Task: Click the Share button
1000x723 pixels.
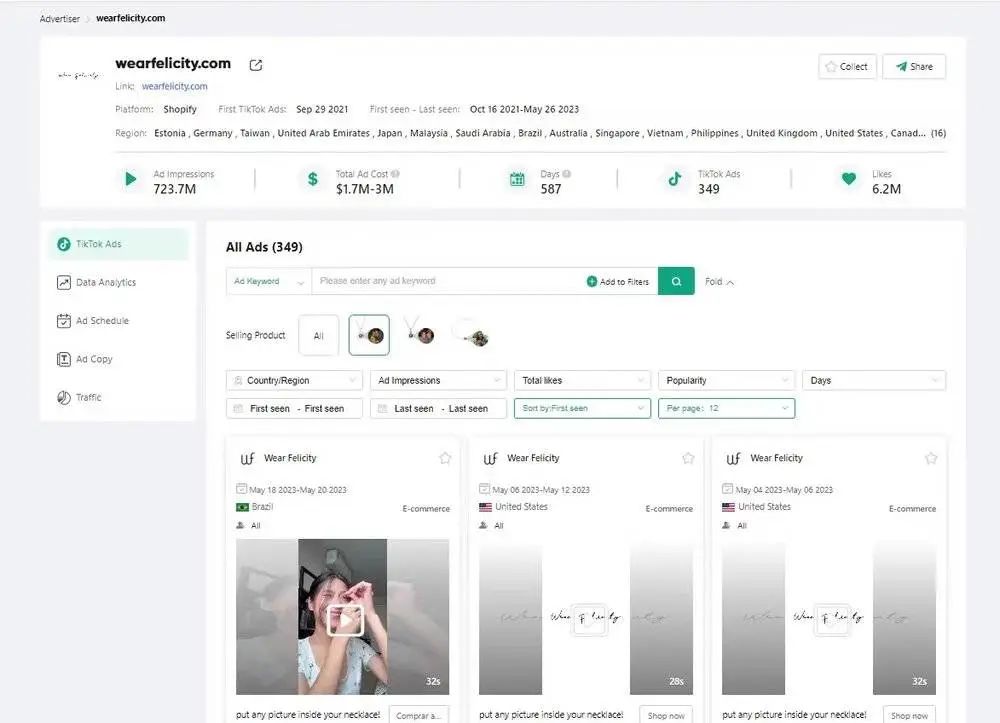Action: click(x=914, y=67)
